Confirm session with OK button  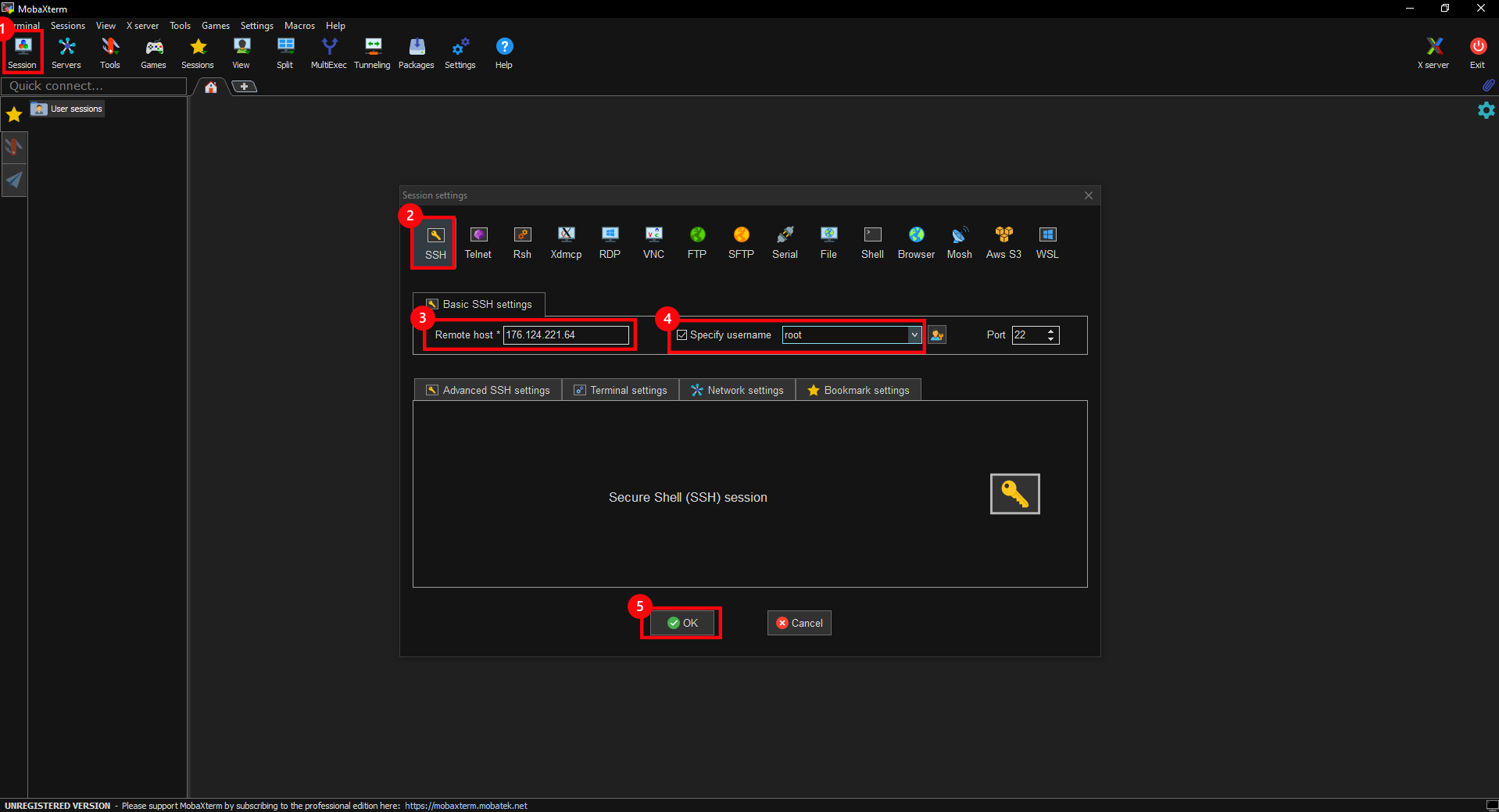pyautogui.click(x=682, y=623)
